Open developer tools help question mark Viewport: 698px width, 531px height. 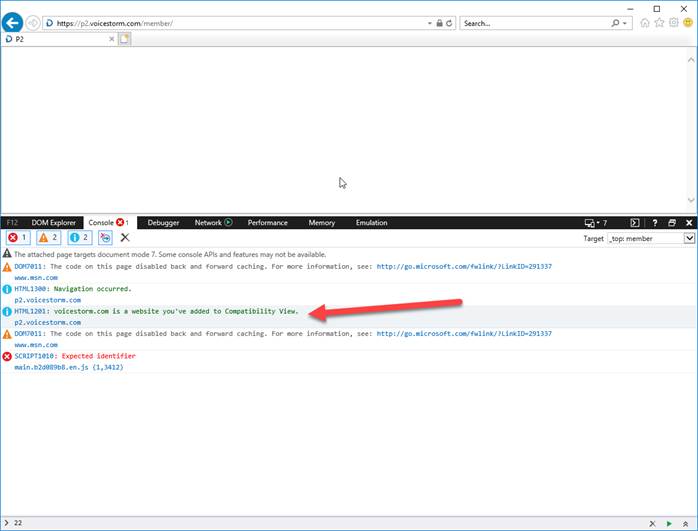[654, 223]
